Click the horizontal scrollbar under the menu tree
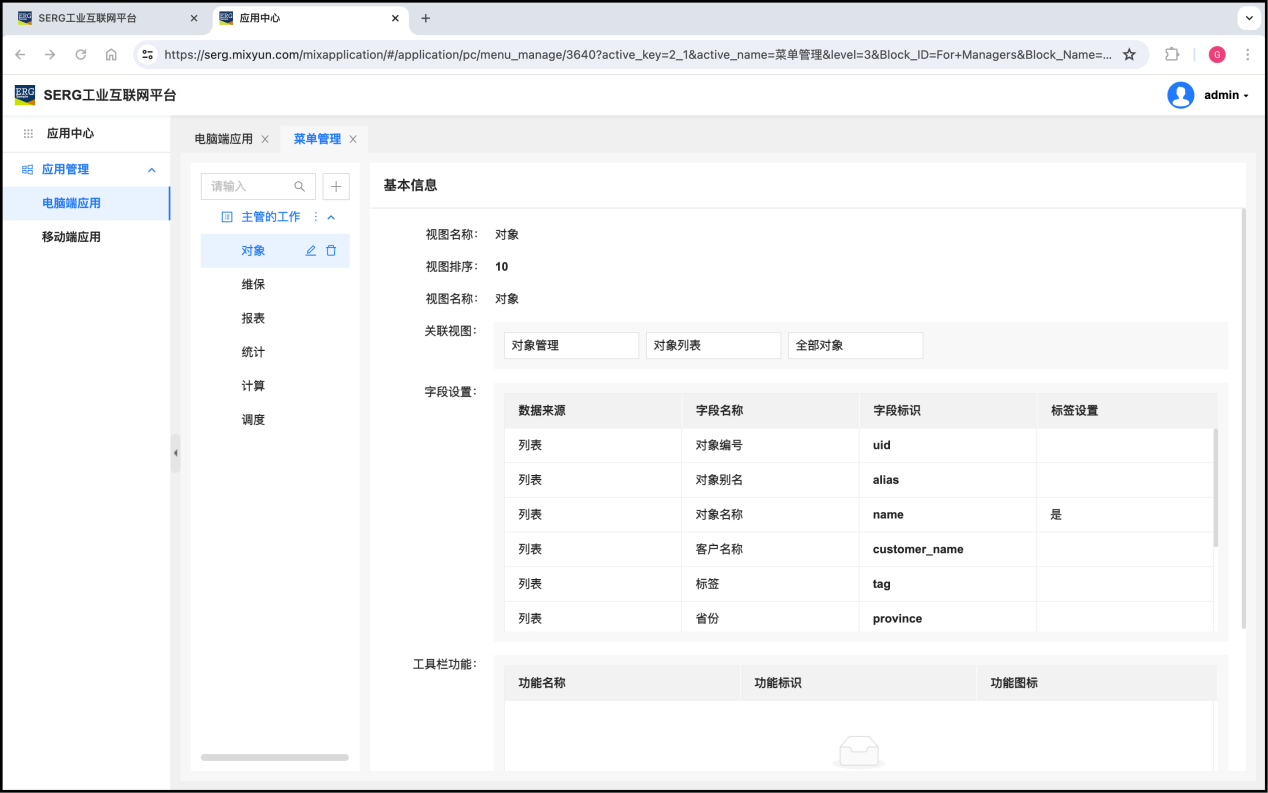 click(275, 757)
